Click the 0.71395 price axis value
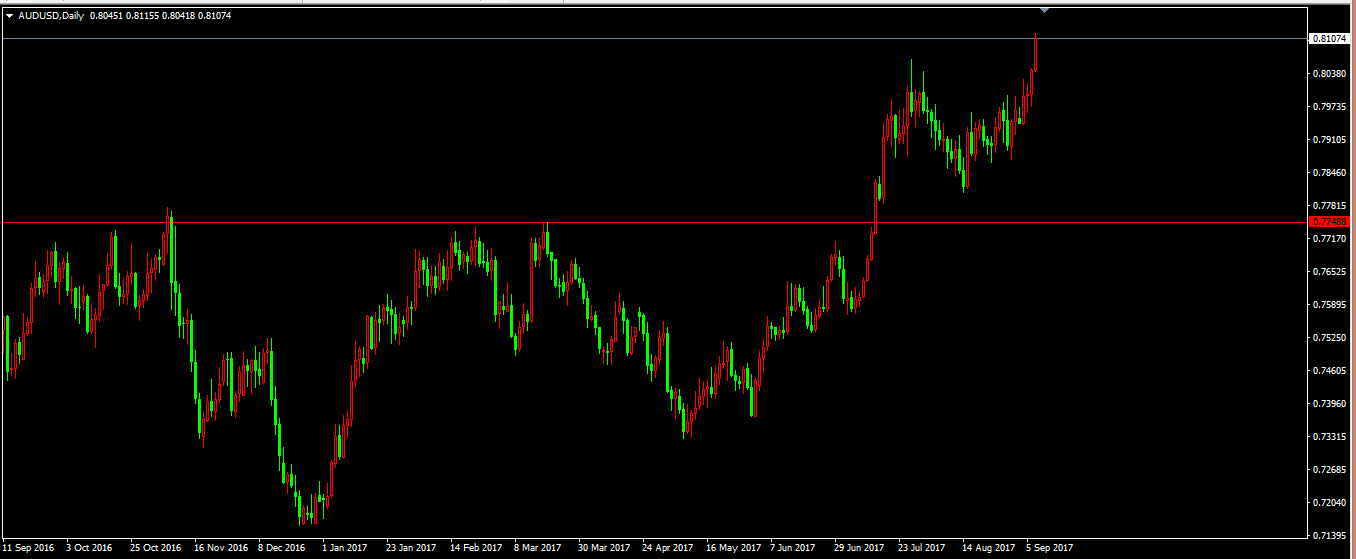Image resolution: width=1356 pixels, height=559 pixels. [x=1328, y=536]
